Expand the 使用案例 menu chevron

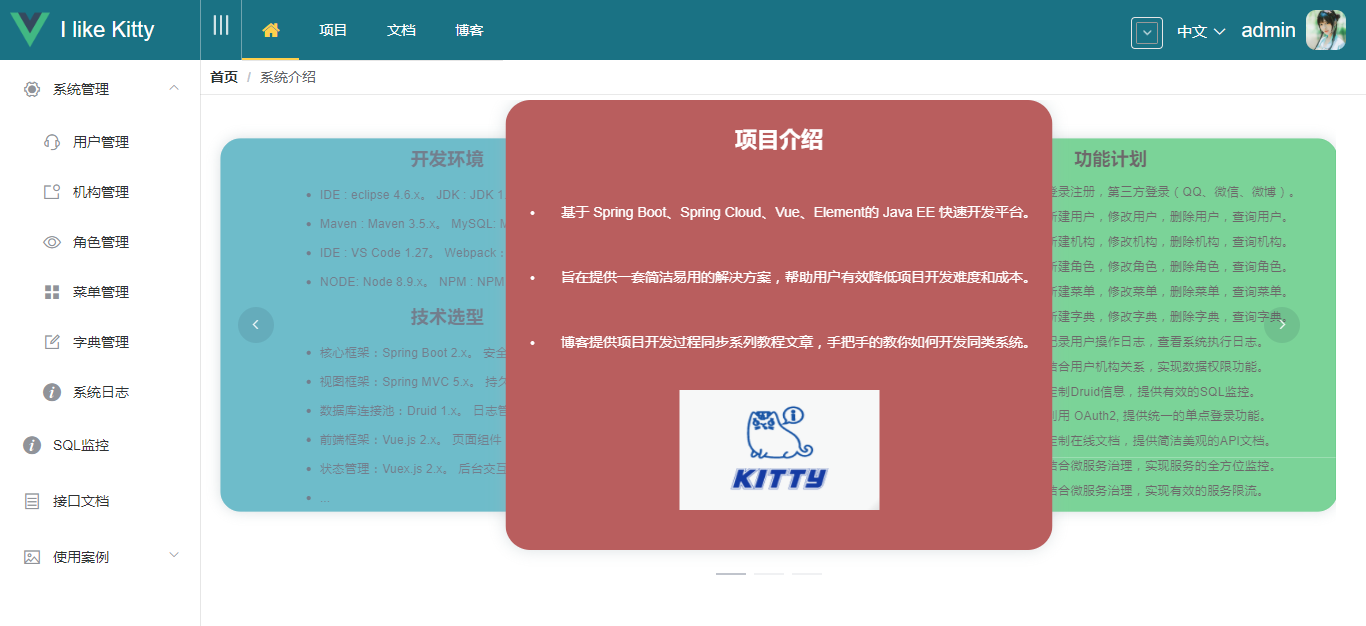[x=174, y=555]
